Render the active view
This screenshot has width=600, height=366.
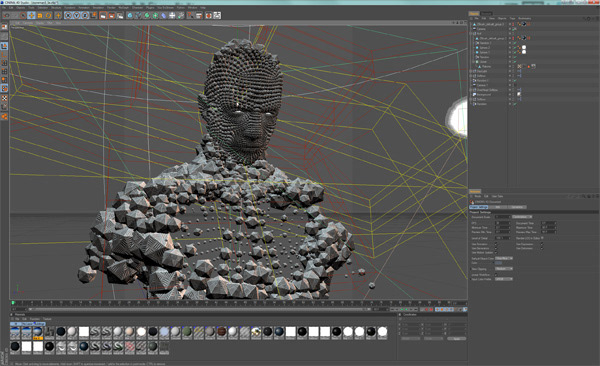tap(103, 15)
